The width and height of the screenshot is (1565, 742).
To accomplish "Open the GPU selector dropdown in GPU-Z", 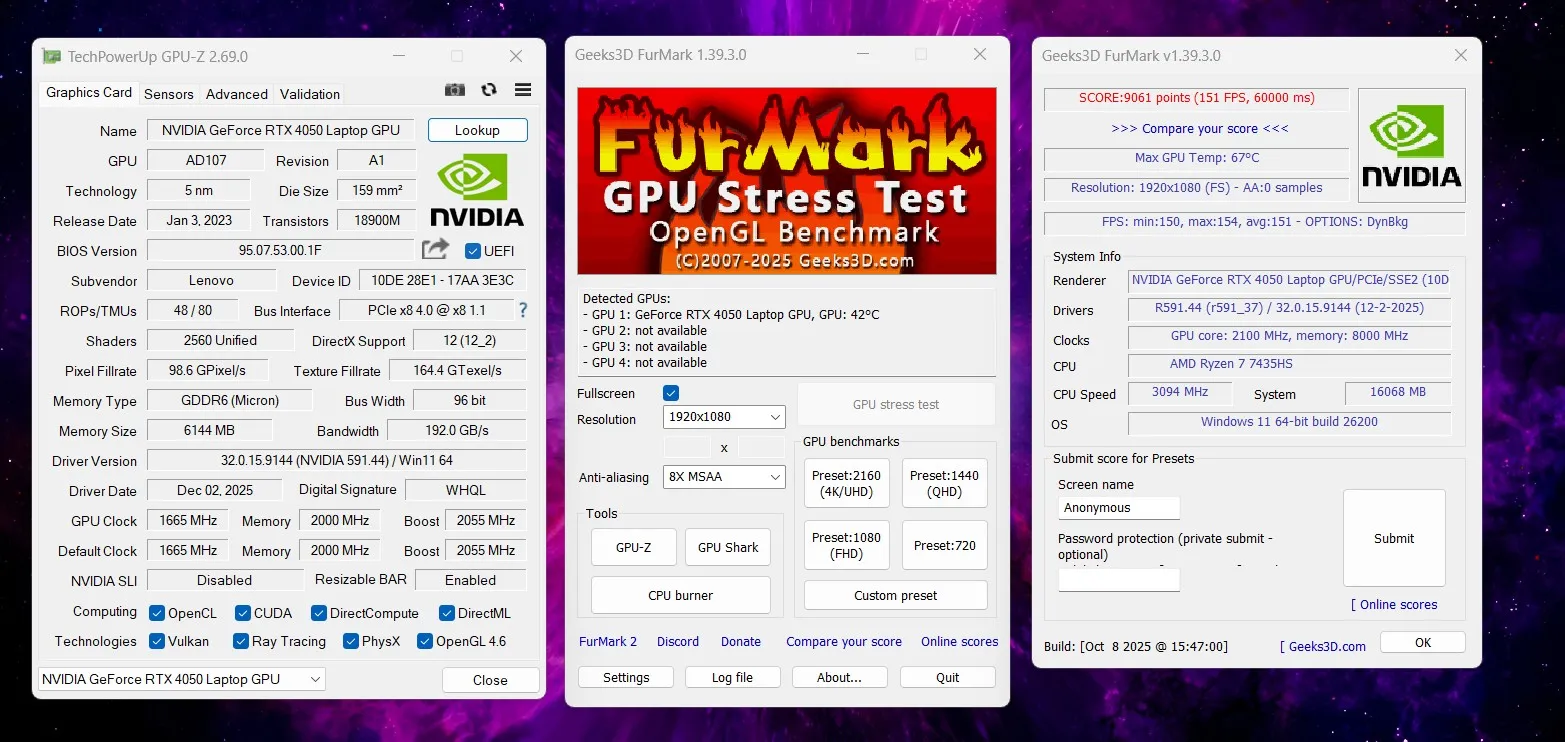I will point(182,679).
